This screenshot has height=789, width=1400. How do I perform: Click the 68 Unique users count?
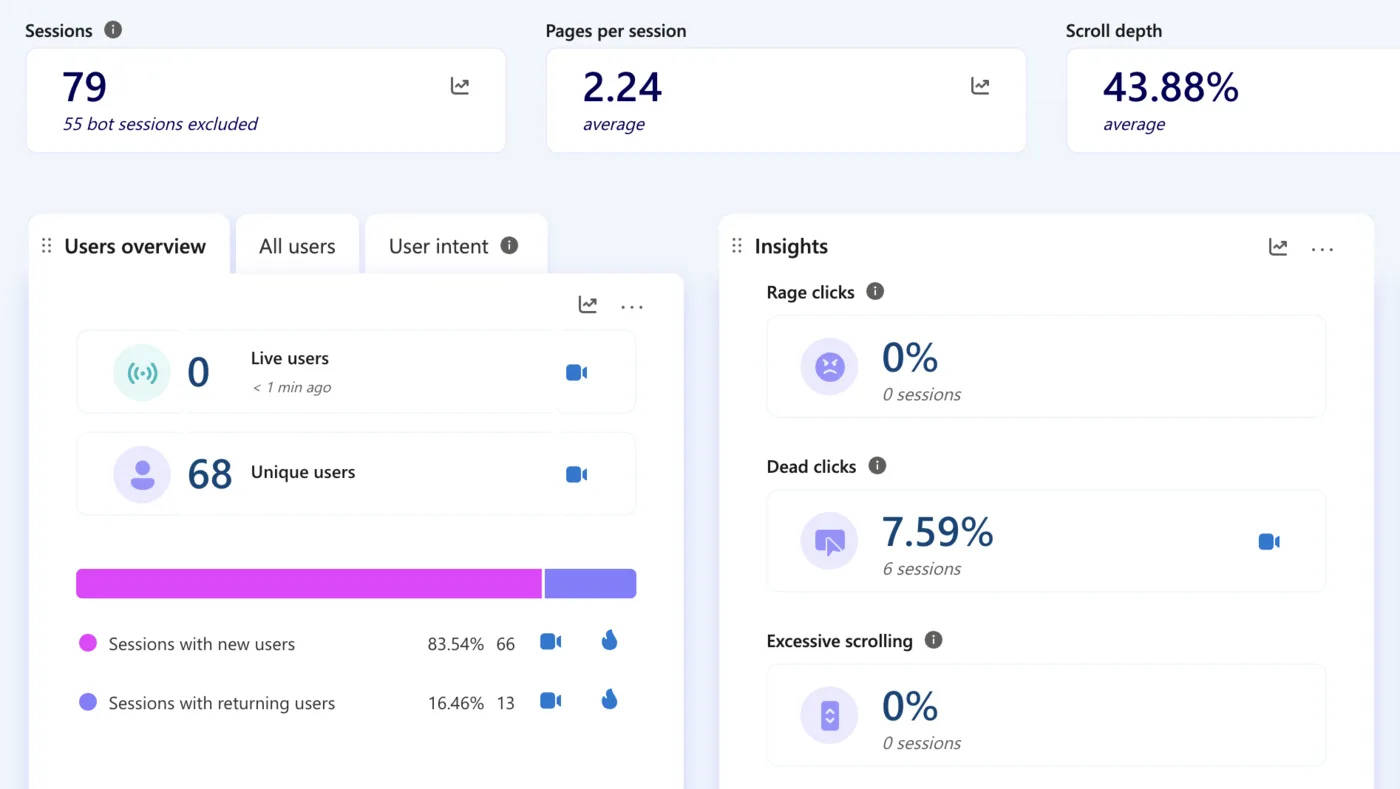210,474
